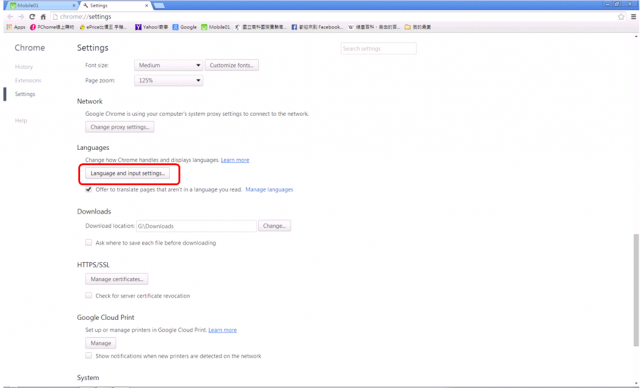Image resolution: width=640 pixels, height=388 pixels.
Task: Click the vertical scrollbar thumb
Action: pyautogui.click(x=636, y=290)
